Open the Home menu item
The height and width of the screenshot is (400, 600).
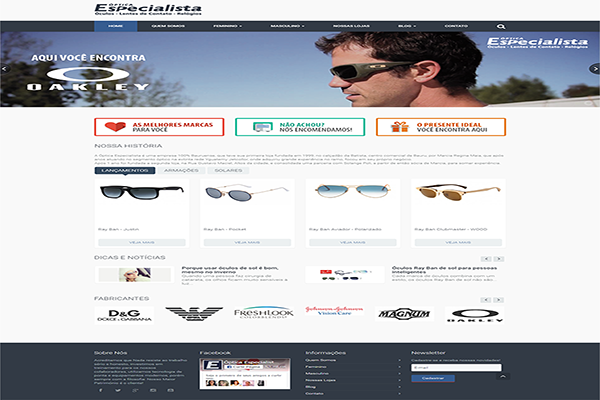click(116, 26)
